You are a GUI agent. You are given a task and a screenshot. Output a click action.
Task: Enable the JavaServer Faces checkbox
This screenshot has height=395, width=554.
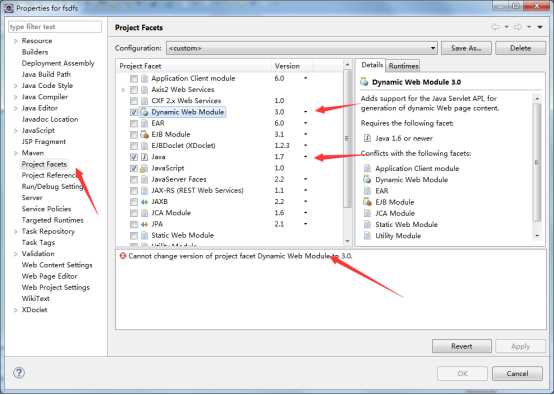click(134, 179)
